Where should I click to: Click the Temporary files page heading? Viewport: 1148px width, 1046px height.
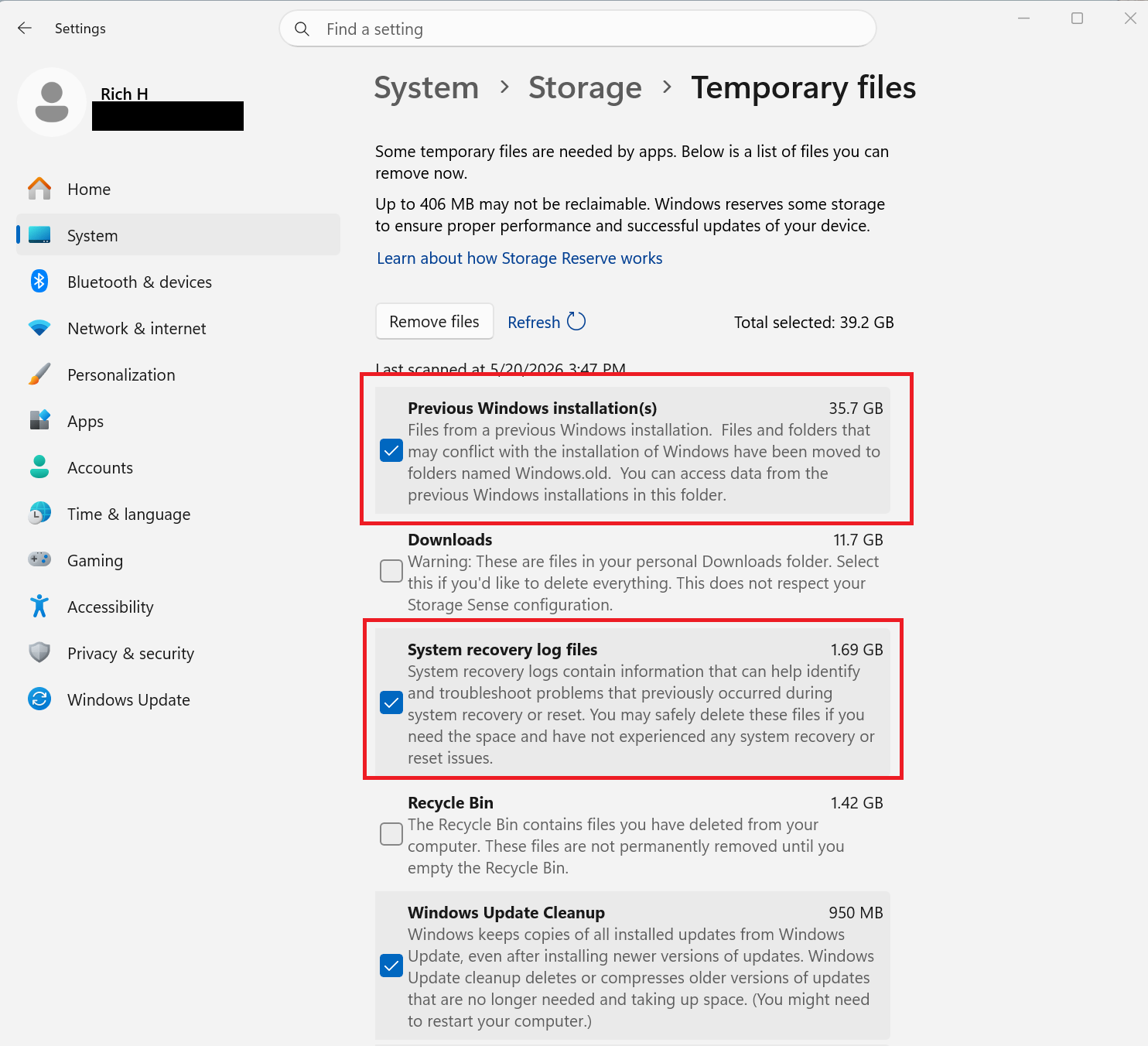pyautogui.click(x=804, y=87)
